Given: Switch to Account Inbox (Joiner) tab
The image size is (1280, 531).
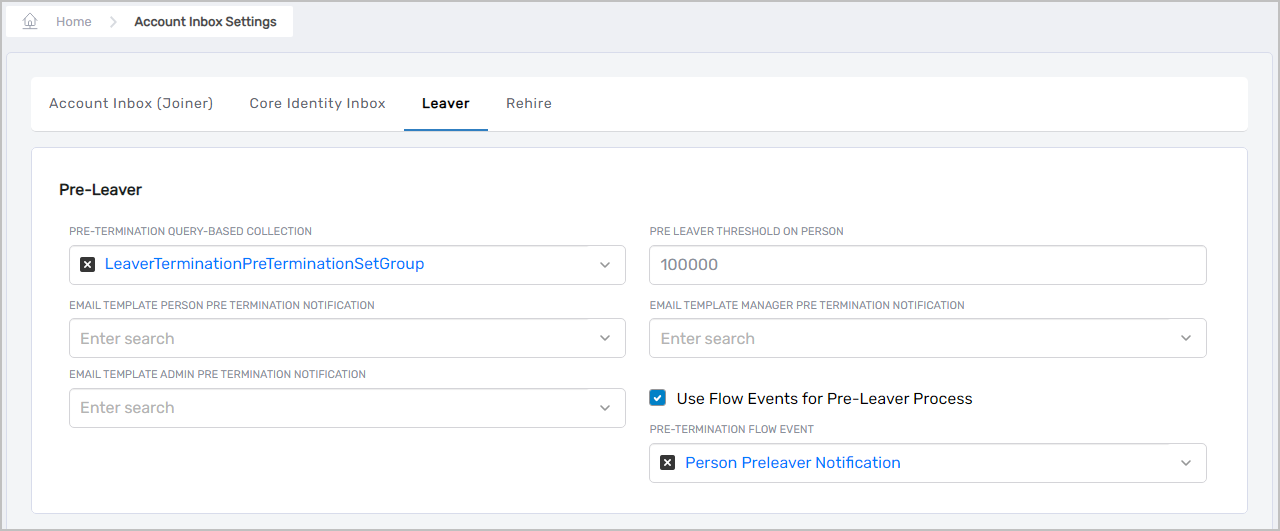Looking at the screenshot, I should click(x=131, y=103).
